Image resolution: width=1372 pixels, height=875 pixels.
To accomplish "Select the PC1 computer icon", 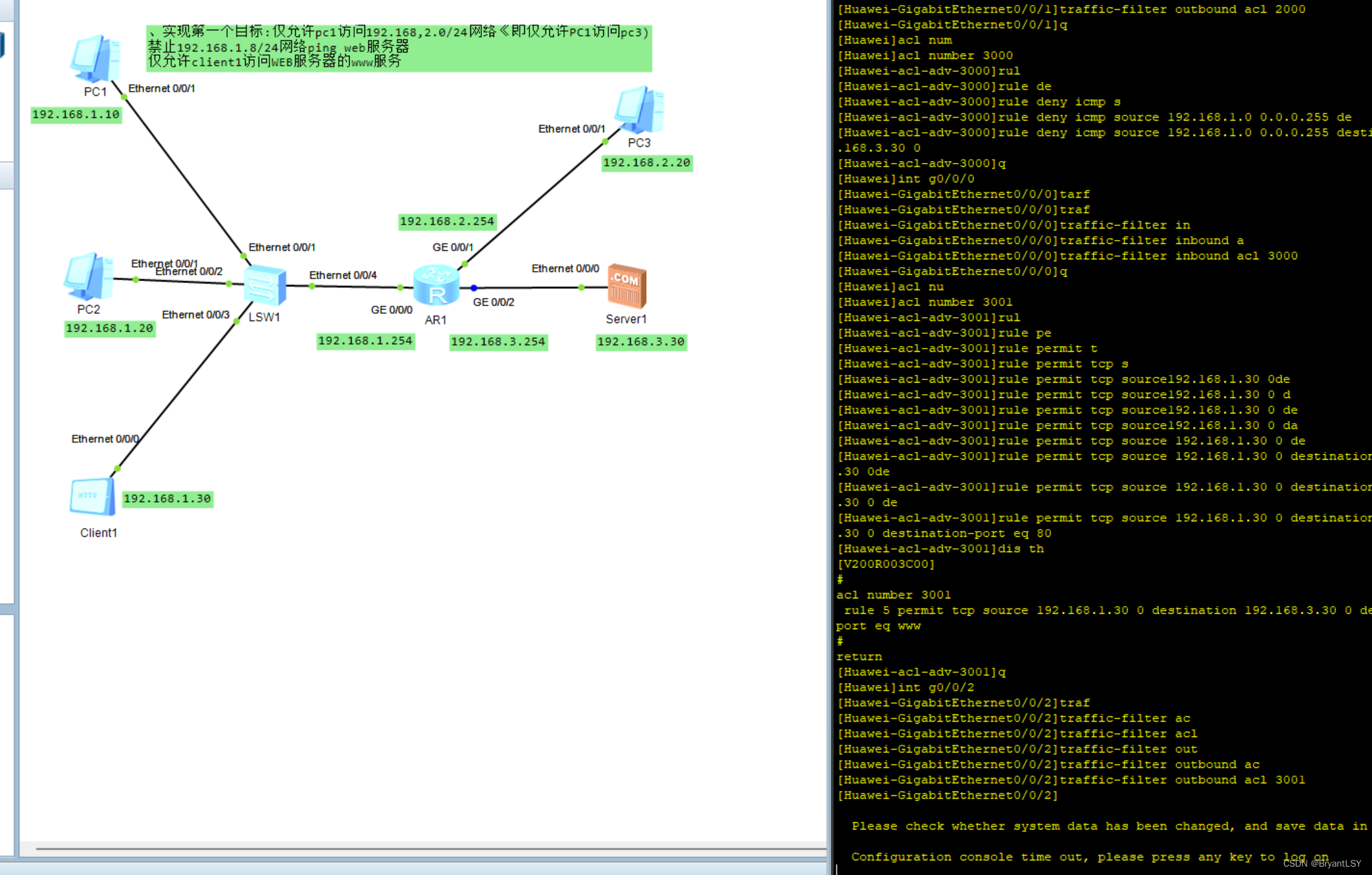I will pos(95,59).
